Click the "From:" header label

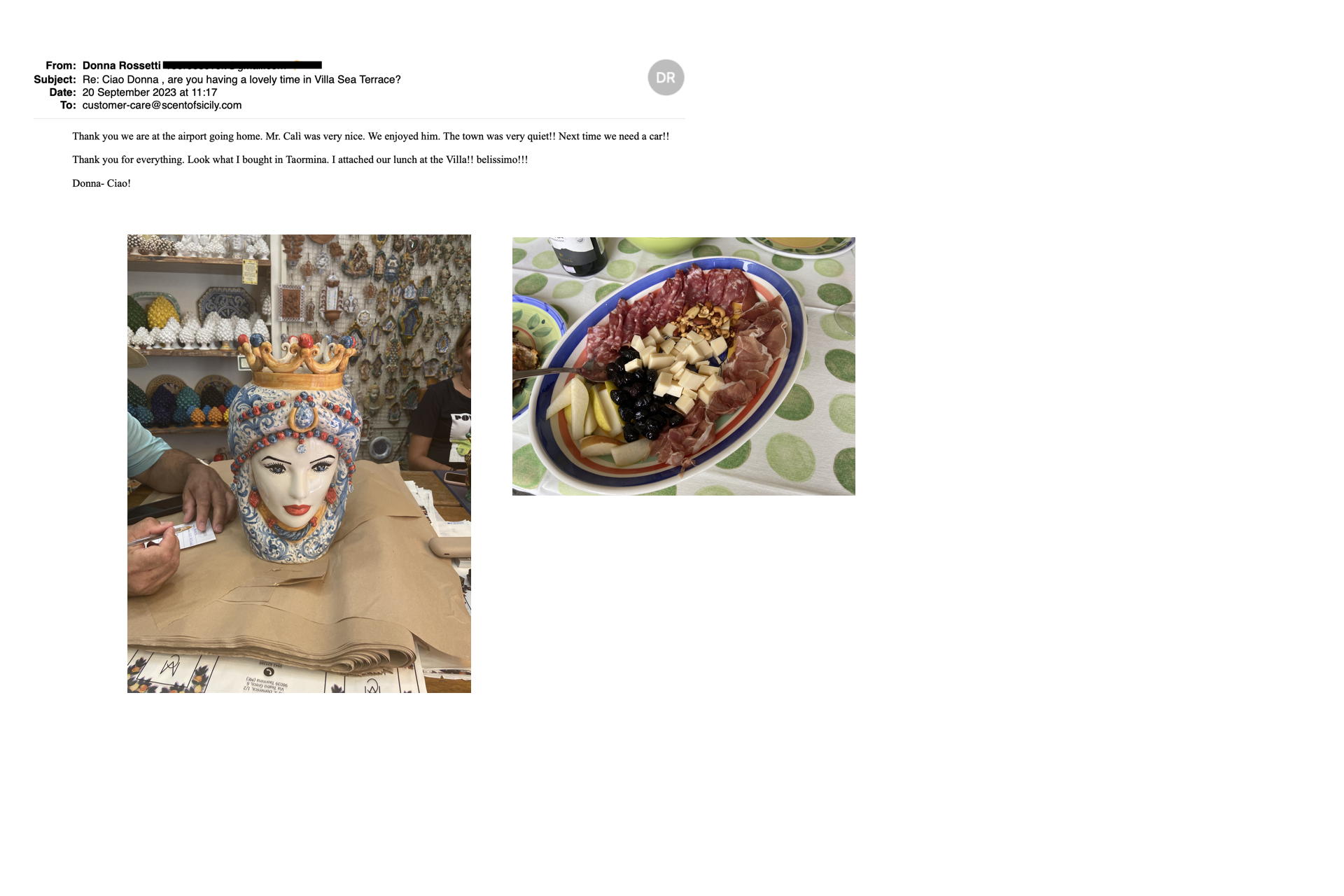coord(61,66)
